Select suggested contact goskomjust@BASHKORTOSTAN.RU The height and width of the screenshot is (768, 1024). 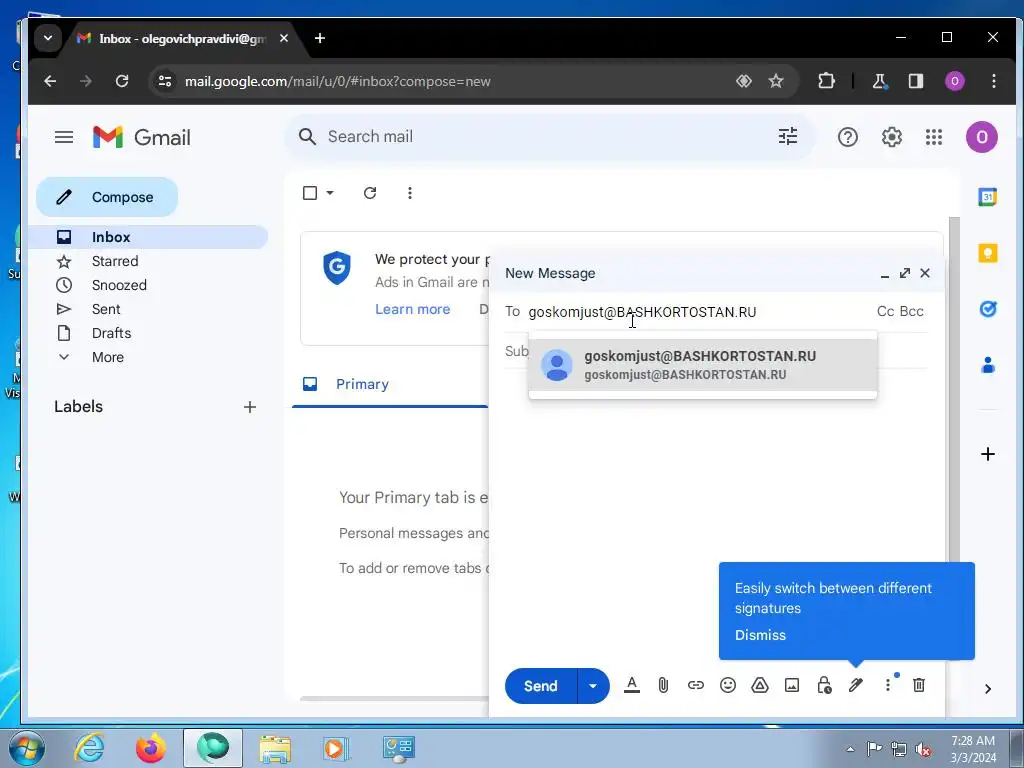(x=703, y=365)
